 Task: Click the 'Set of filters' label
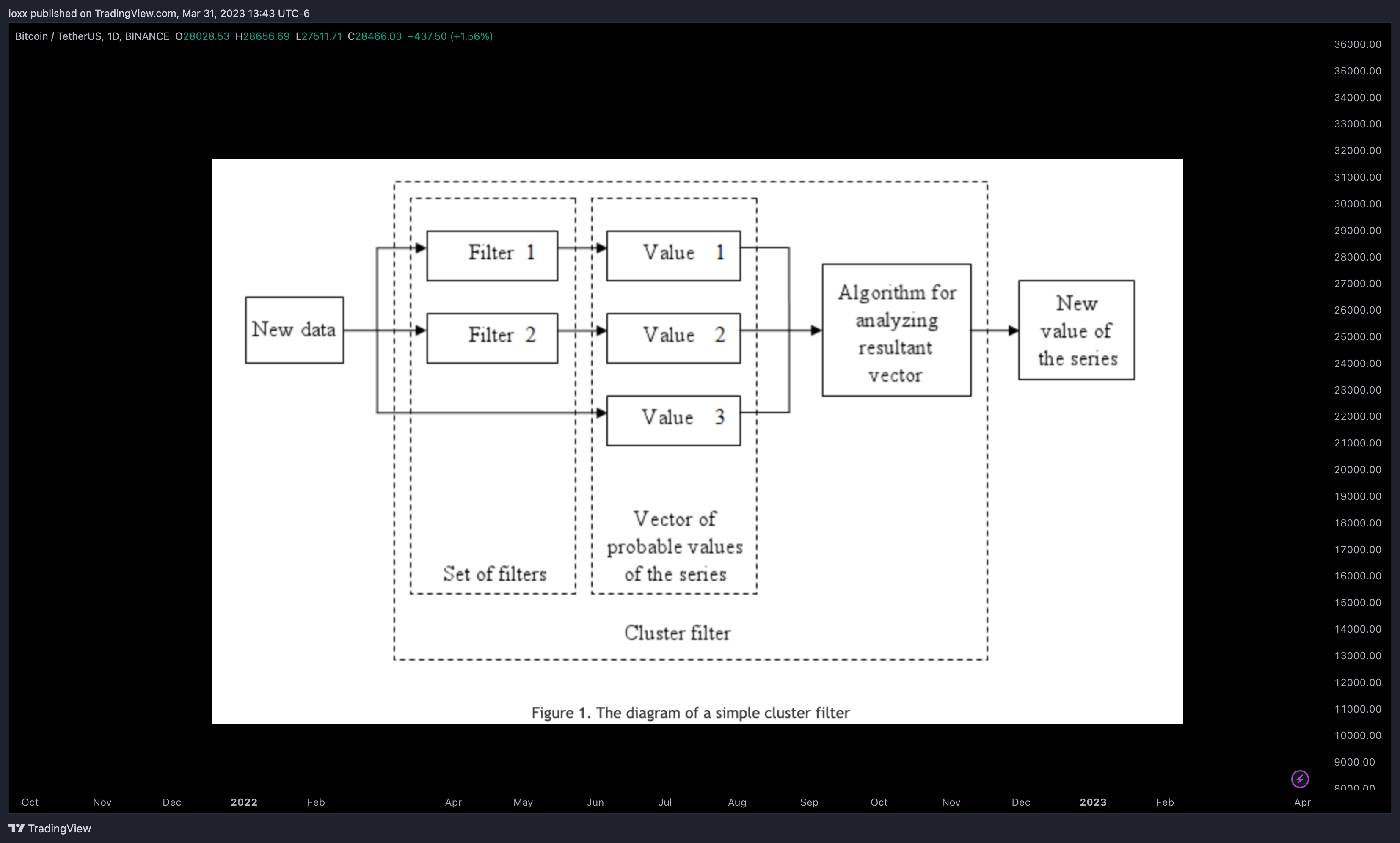[495, 574]
